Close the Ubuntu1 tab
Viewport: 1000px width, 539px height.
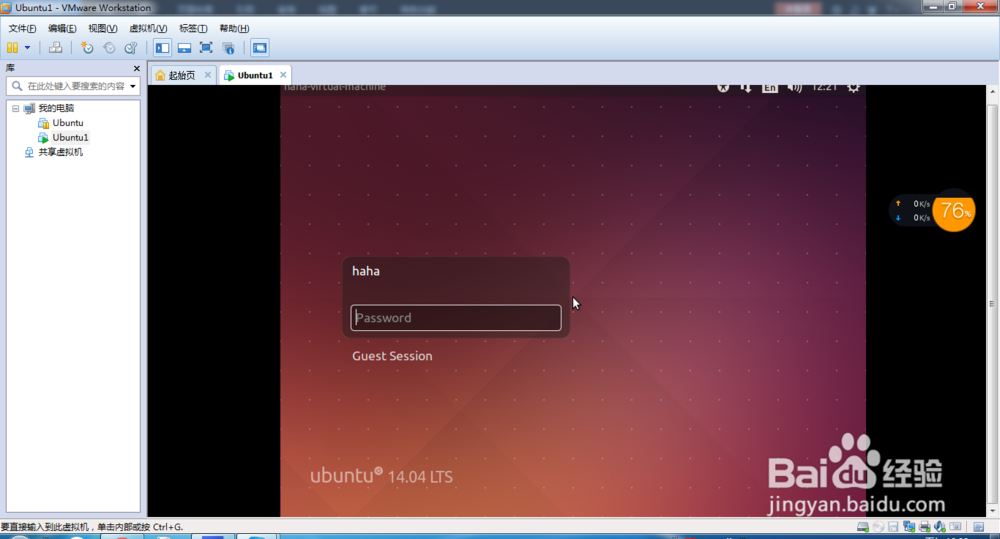(x=283, y=75)
